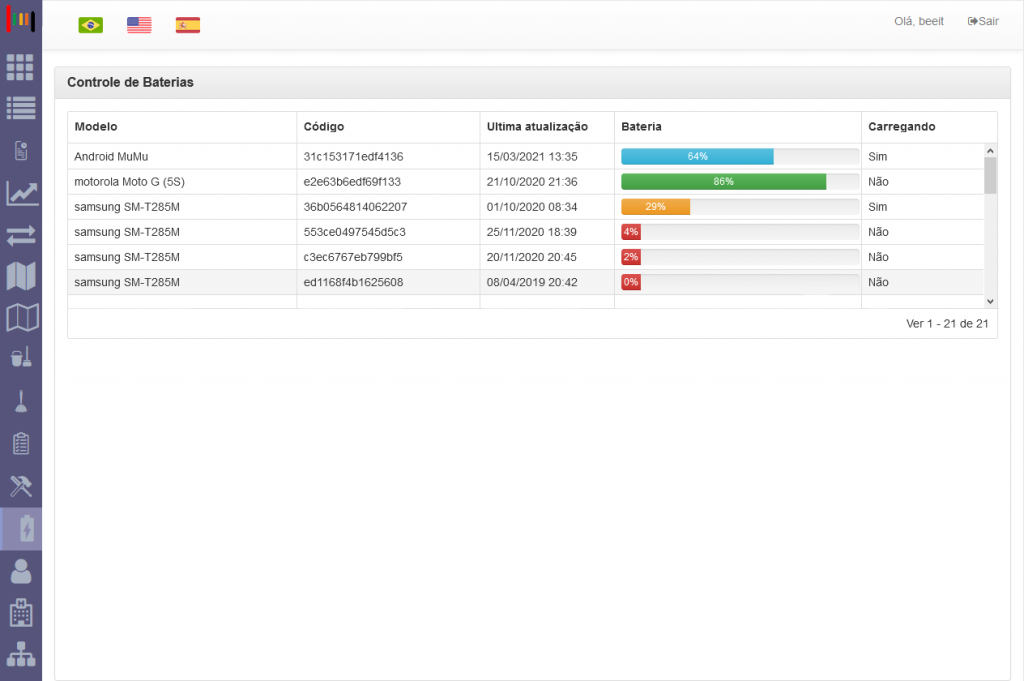The image size is (1024, 681).
Task: Click the 29% orange battery bar
Action: click(x=656, y=207)
